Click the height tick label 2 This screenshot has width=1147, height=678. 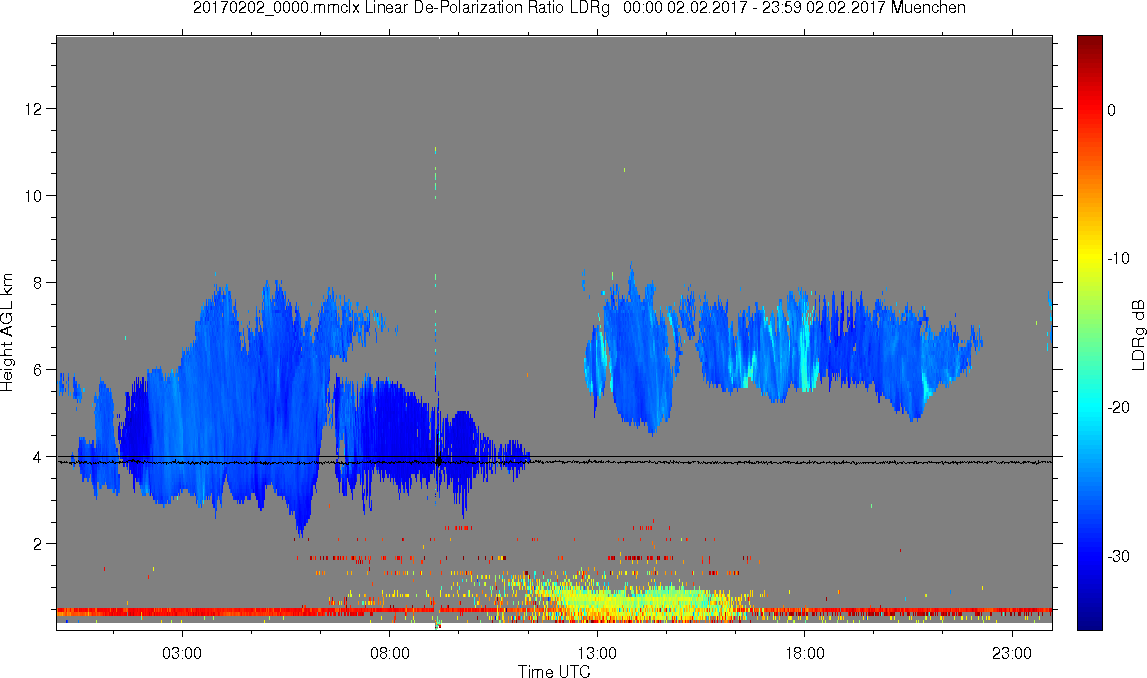point(37,544)
